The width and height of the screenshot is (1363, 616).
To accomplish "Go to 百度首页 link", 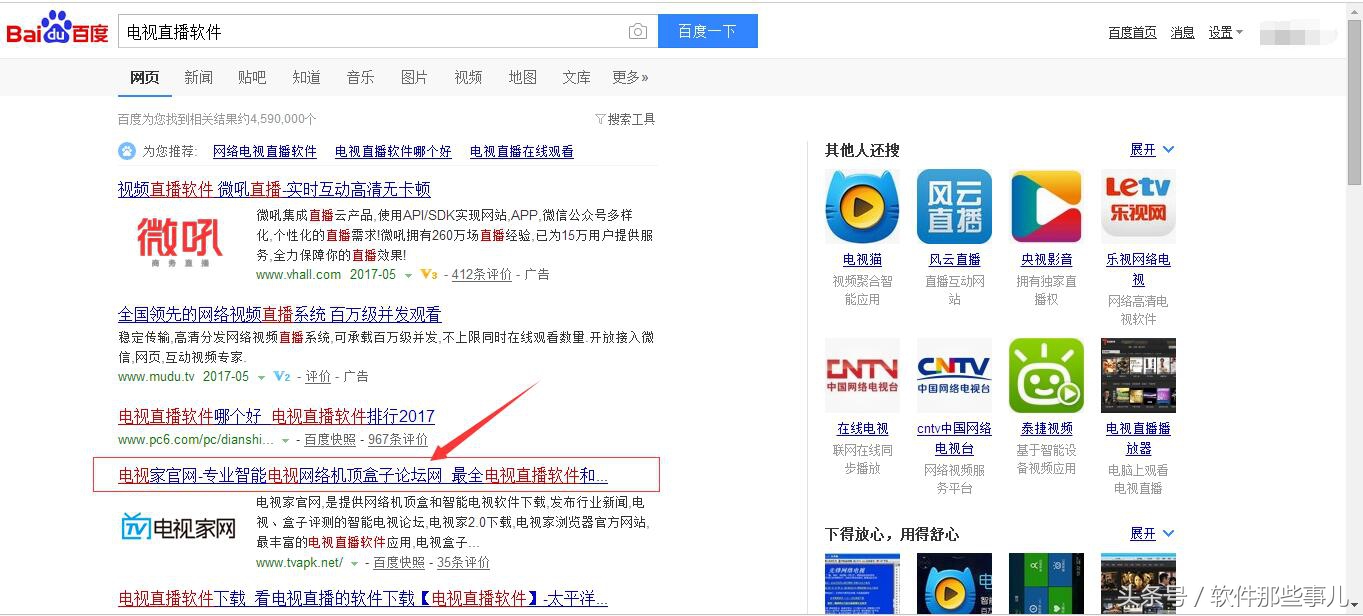I will (x=1132, y=32).
